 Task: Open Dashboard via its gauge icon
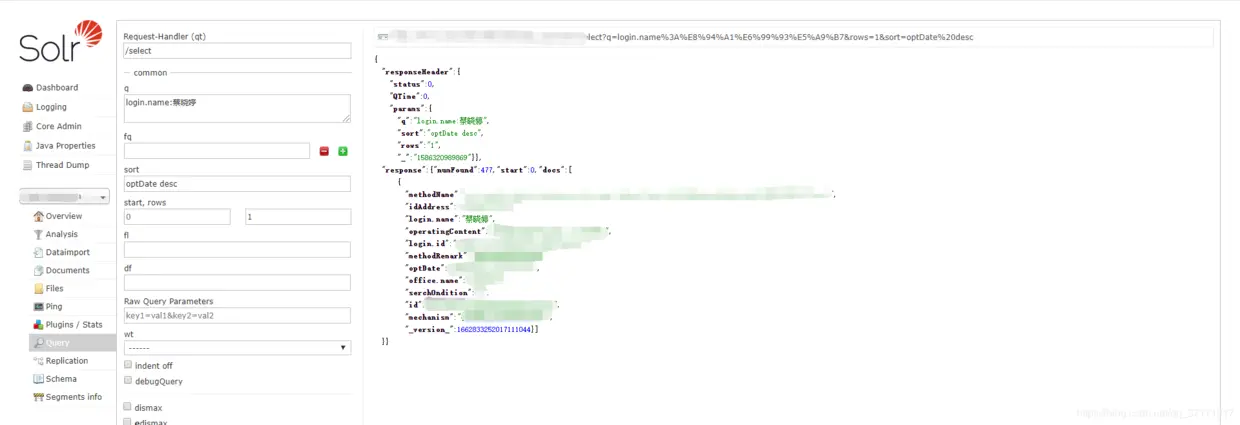point(28,88)
